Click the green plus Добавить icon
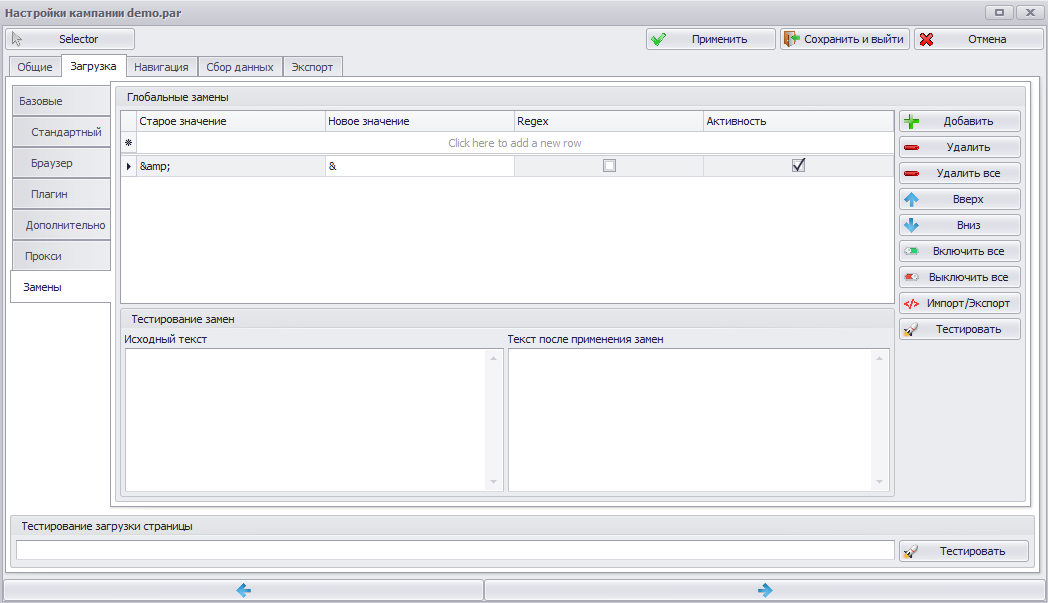This screenshot has width=1048, height=603. pos(912,122)
